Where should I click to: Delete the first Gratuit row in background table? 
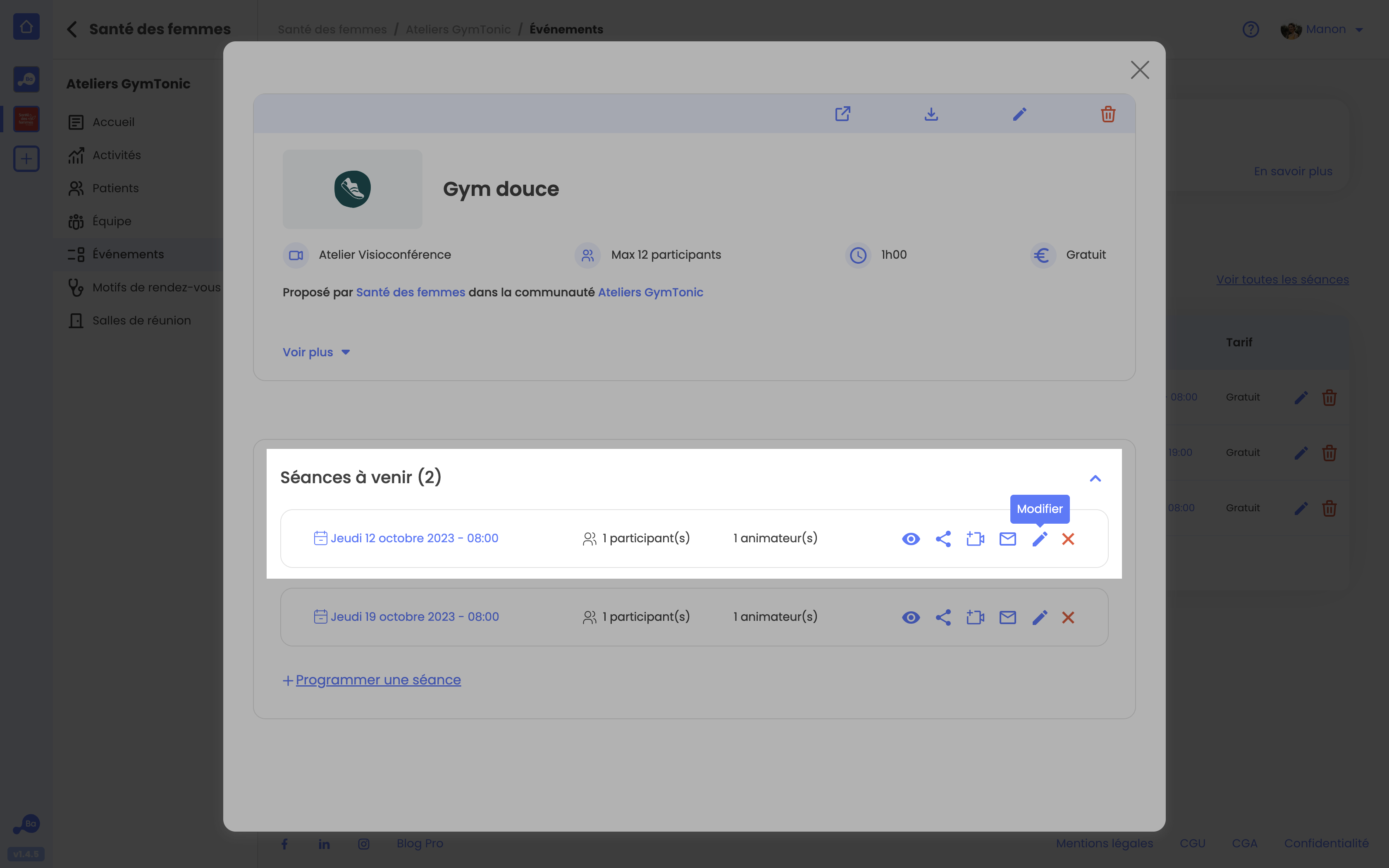pos(1329,397)
